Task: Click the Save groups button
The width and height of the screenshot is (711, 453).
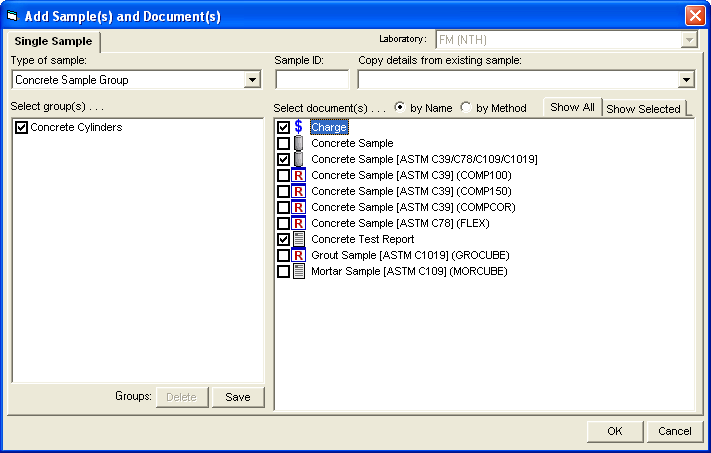Action: coord(238,397)
